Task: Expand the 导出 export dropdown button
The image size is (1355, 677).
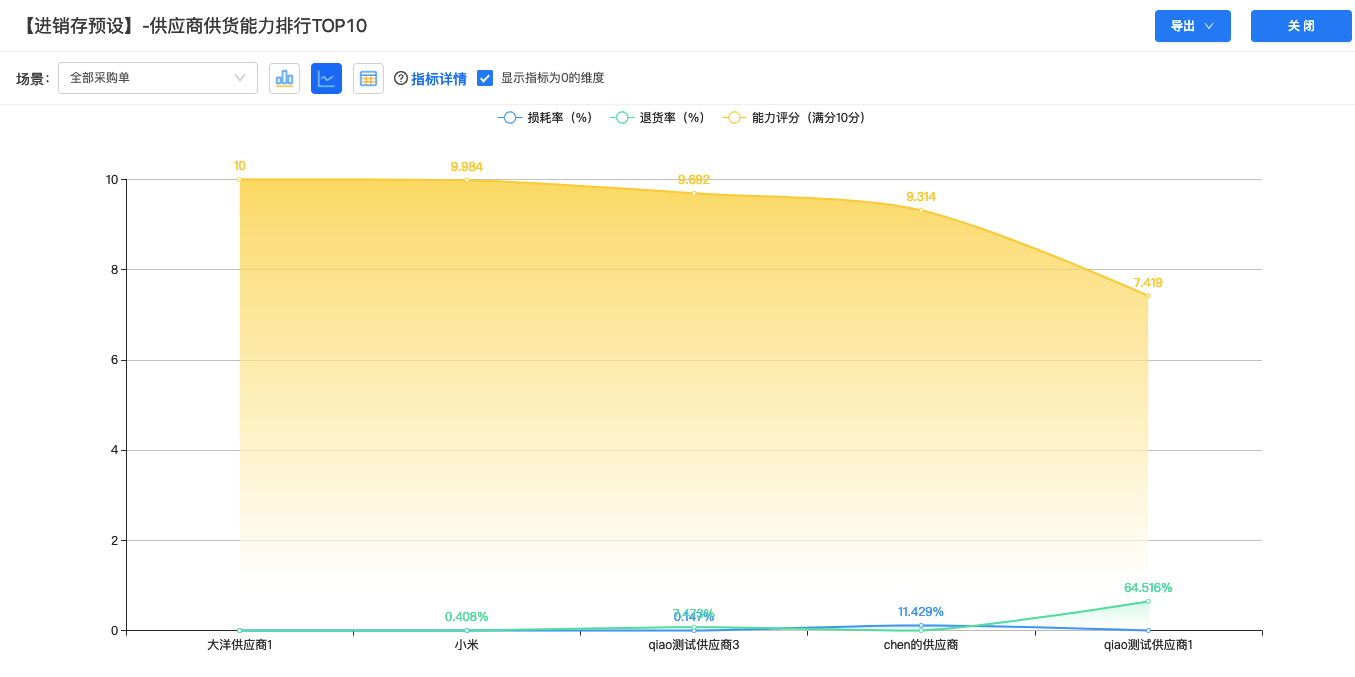Action: [x=1192, y=26]
